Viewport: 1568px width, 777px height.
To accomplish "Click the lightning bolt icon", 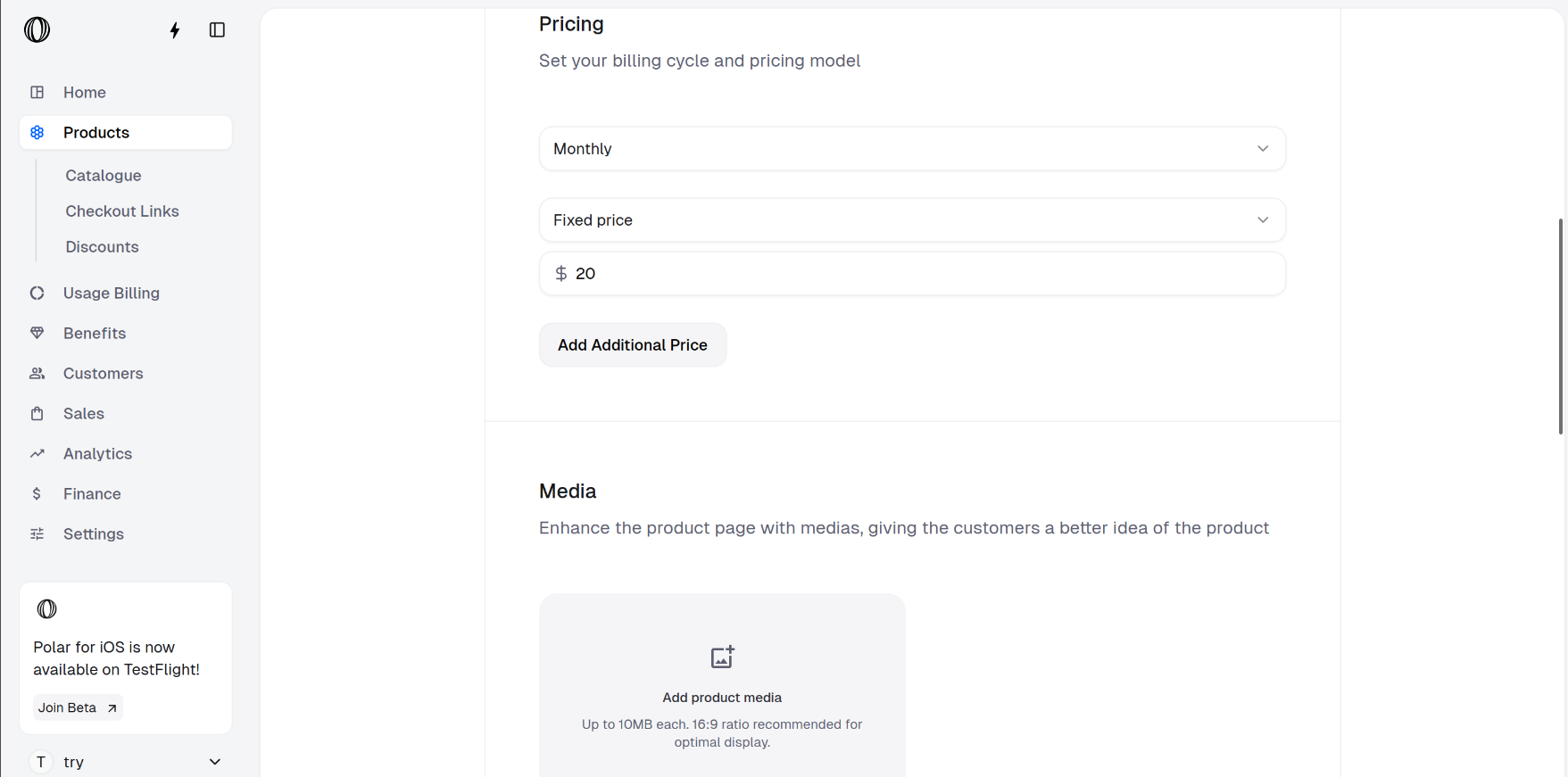I will pos(175,30).
